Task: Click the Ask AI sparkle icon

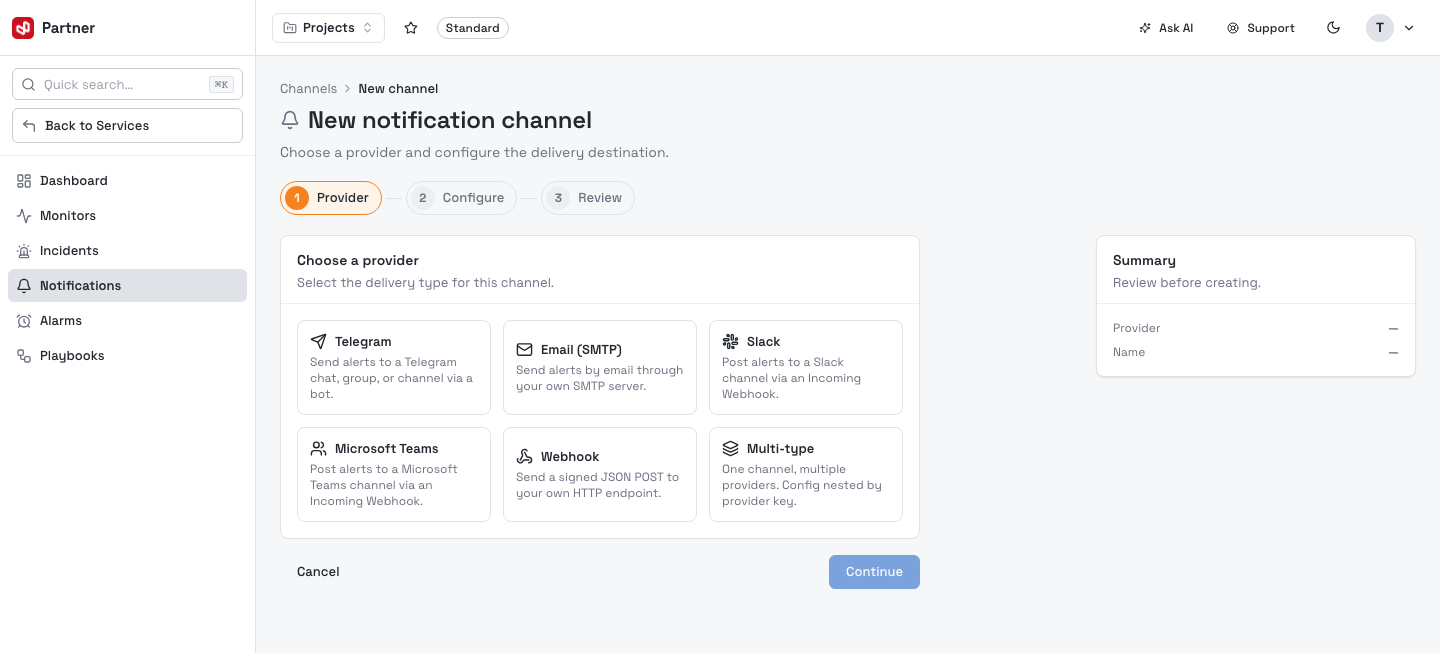Action: tap(1145, 28)
